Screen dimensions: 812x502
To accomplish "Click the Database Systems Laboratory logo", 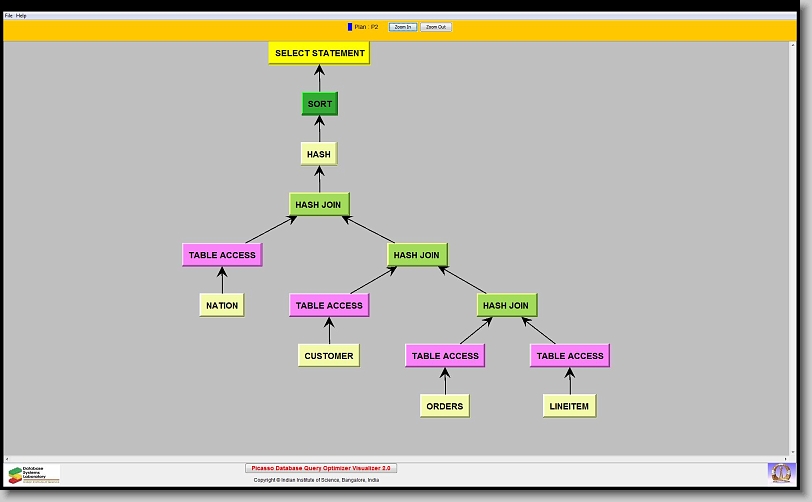I will coord(33,474).
